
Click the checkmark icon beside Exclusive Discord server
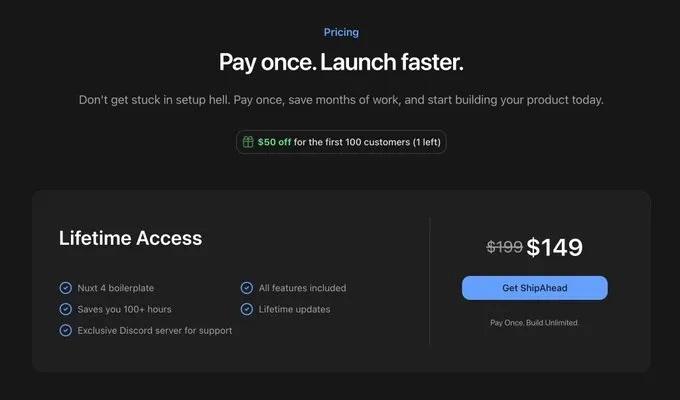point(66,330)
